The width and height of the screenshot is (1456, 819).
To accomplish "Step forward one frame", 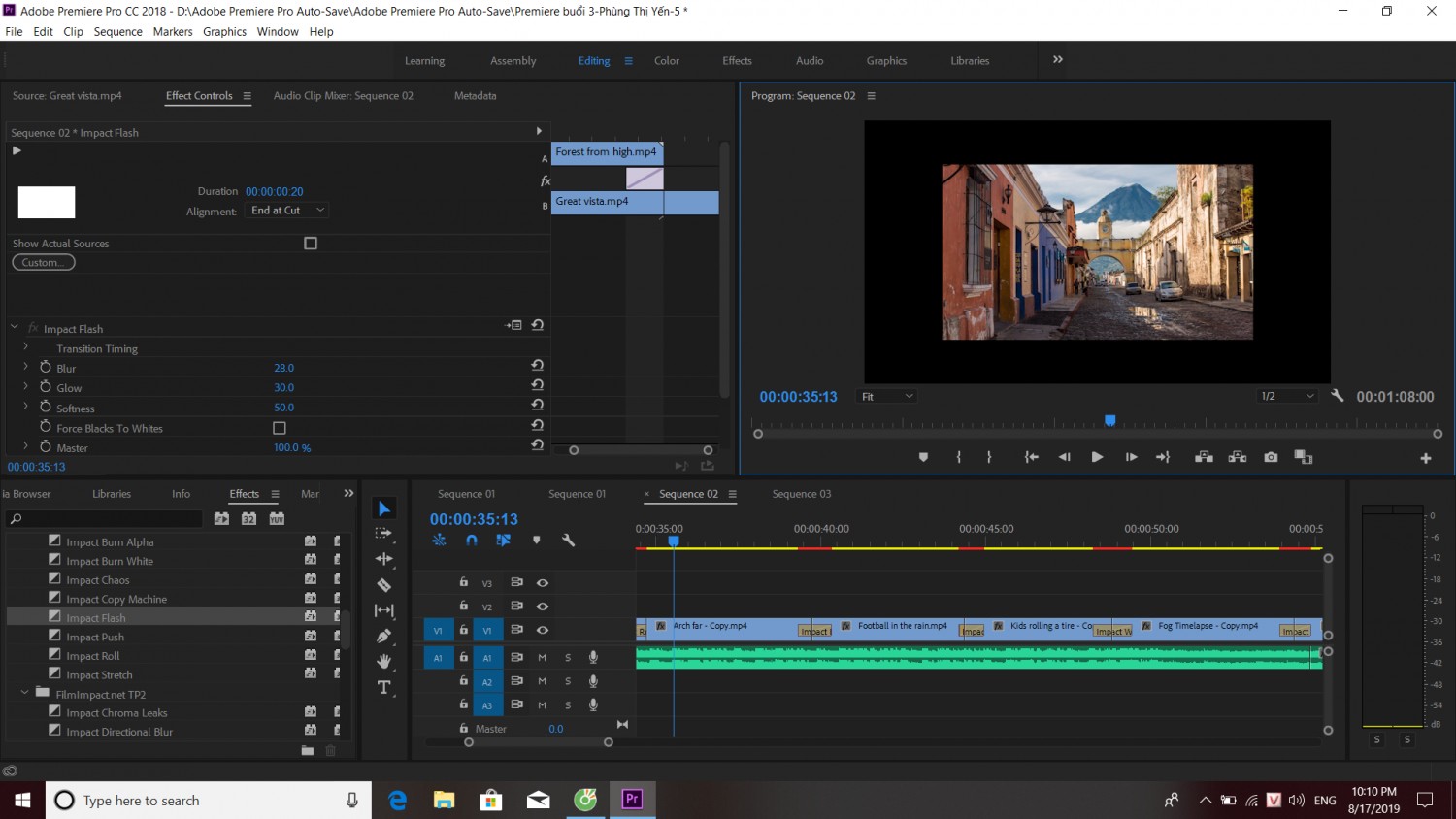I will [x=1131, y=457].
